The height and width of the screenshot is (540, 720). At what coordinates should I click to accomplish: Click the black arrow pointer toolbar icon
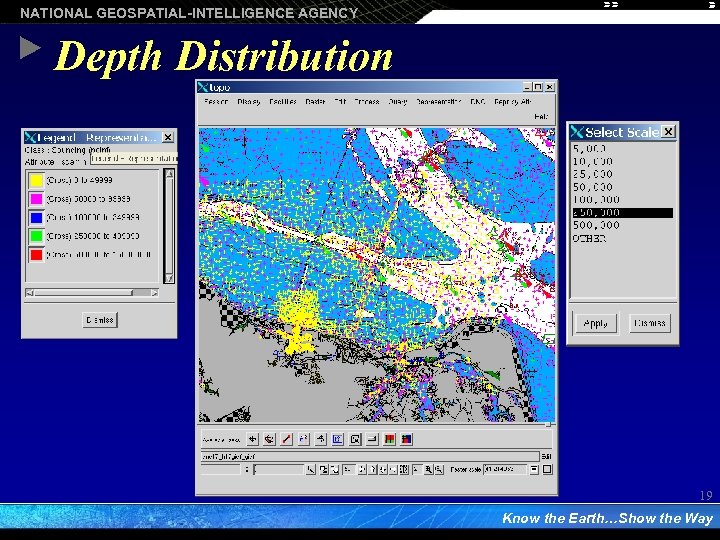click(321, 439)
